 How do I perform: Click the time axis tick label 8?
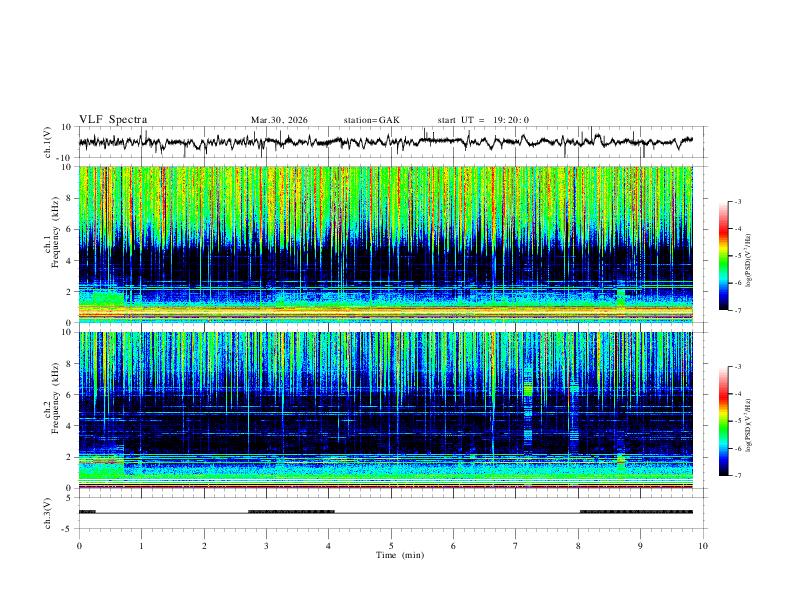pyautogui.click(x=578, y=546)
